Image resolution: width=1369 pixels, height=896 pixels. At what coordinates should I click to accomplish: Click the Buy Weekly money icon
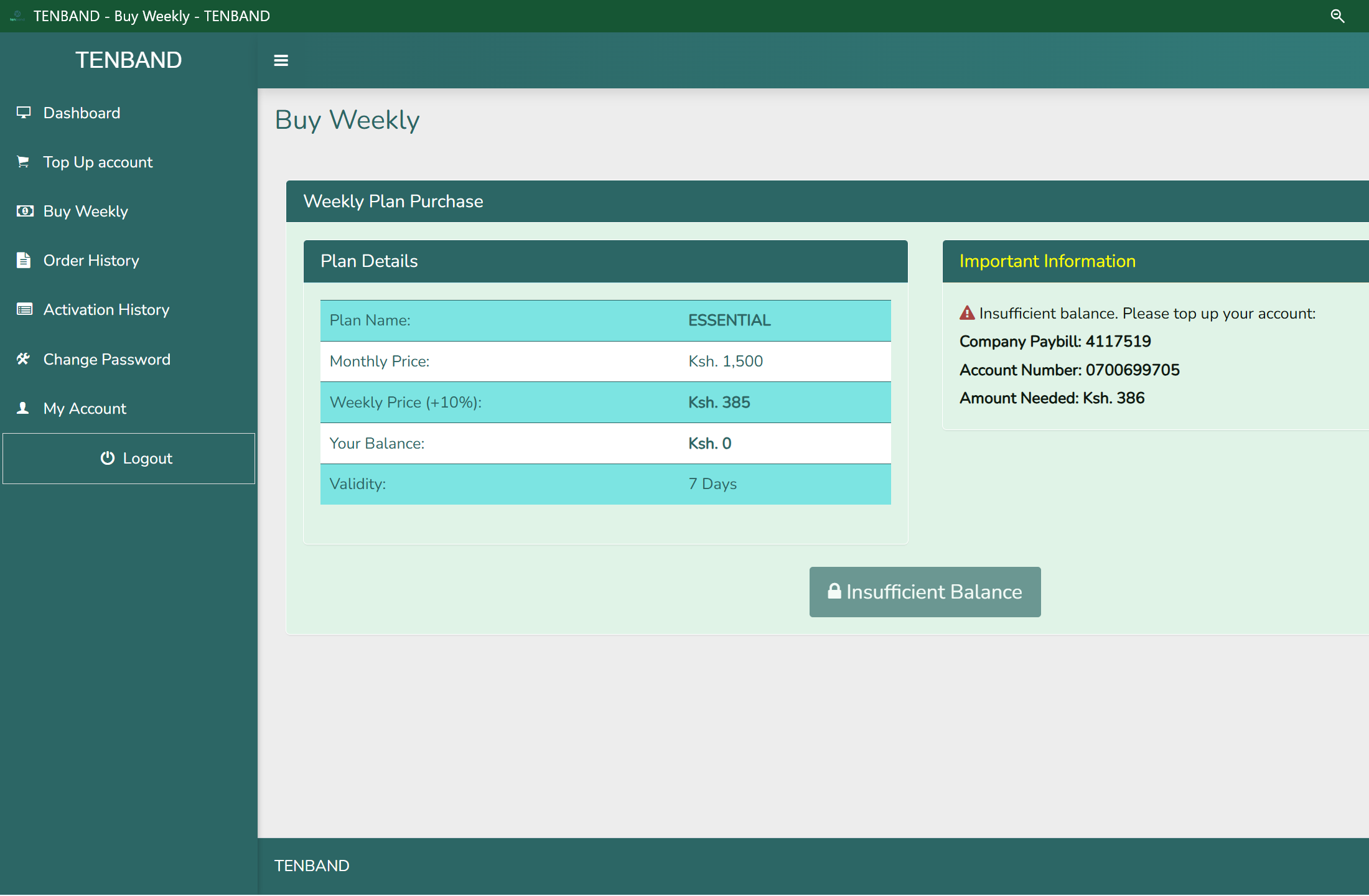click(x=24, y=211)
